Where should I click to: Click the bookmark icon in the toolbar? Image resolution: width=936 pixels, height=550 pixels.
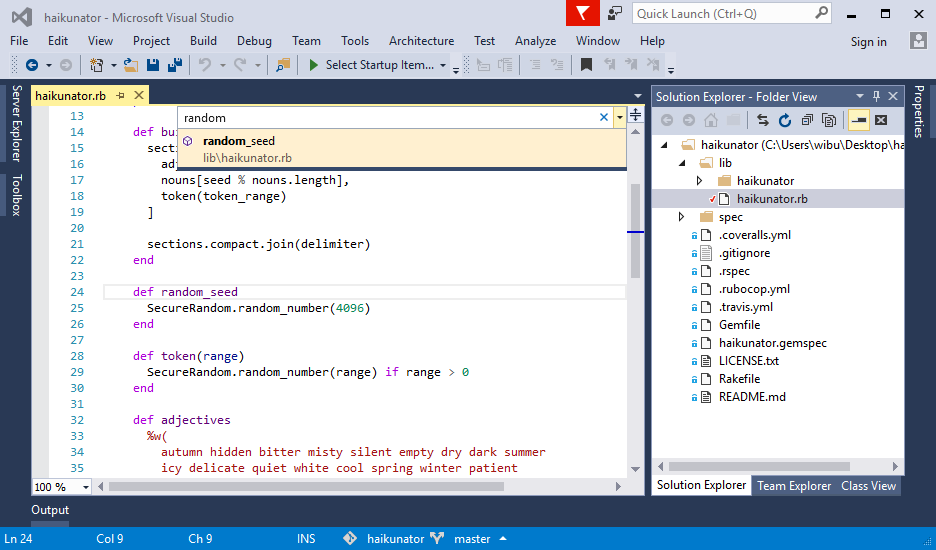pyautogui.click(x=587, y=65)
